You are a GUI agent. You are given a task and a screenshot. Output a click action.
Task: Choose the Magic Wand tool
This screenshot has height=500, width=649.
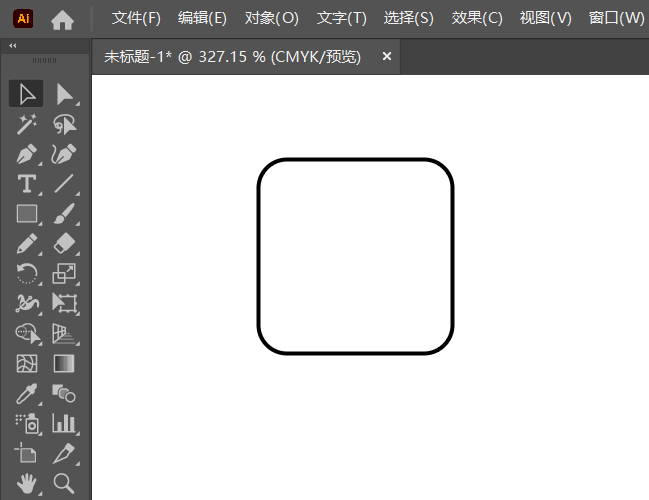click(26, 124)
